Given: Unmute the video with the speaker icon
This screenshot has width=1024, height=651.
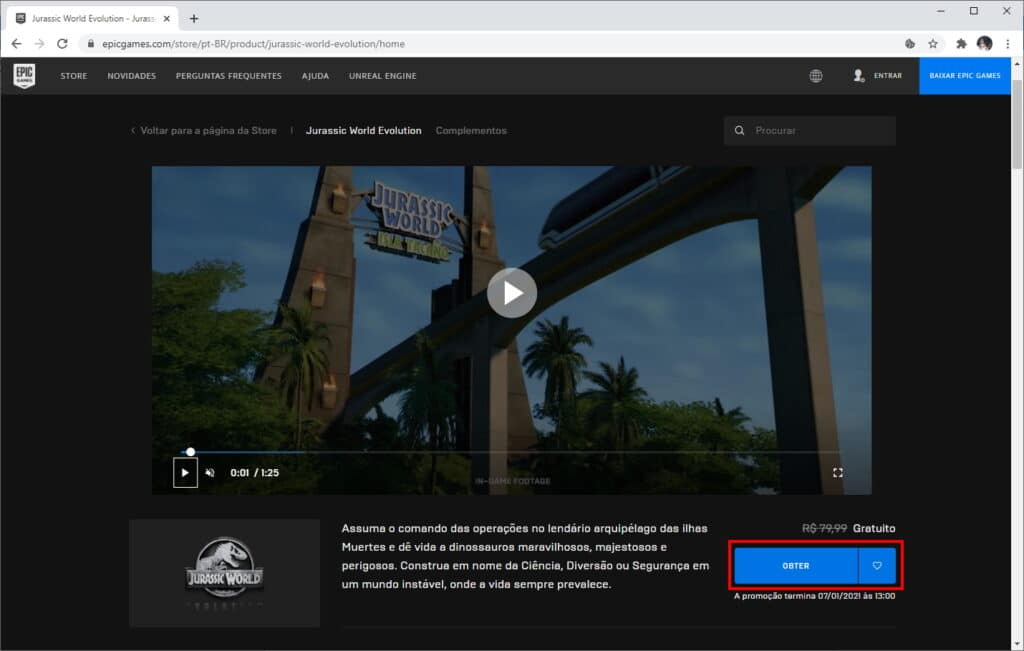Looking at the screenshot, I should point(210,473).
